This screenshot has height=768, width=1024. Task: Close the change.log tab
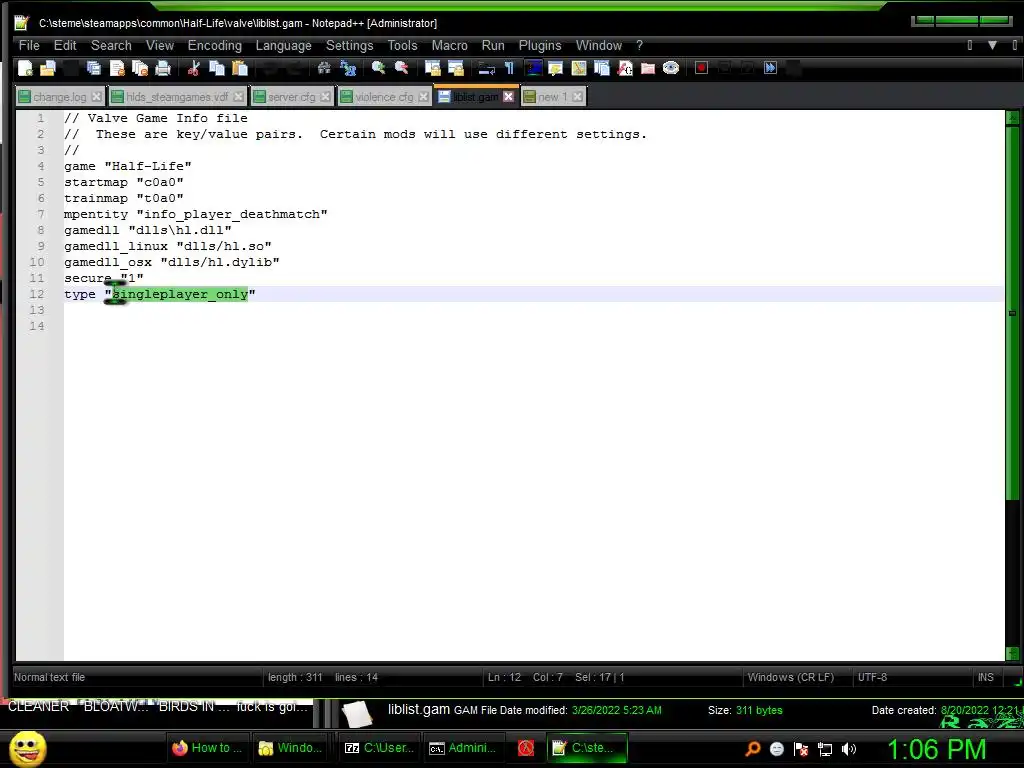97,97
